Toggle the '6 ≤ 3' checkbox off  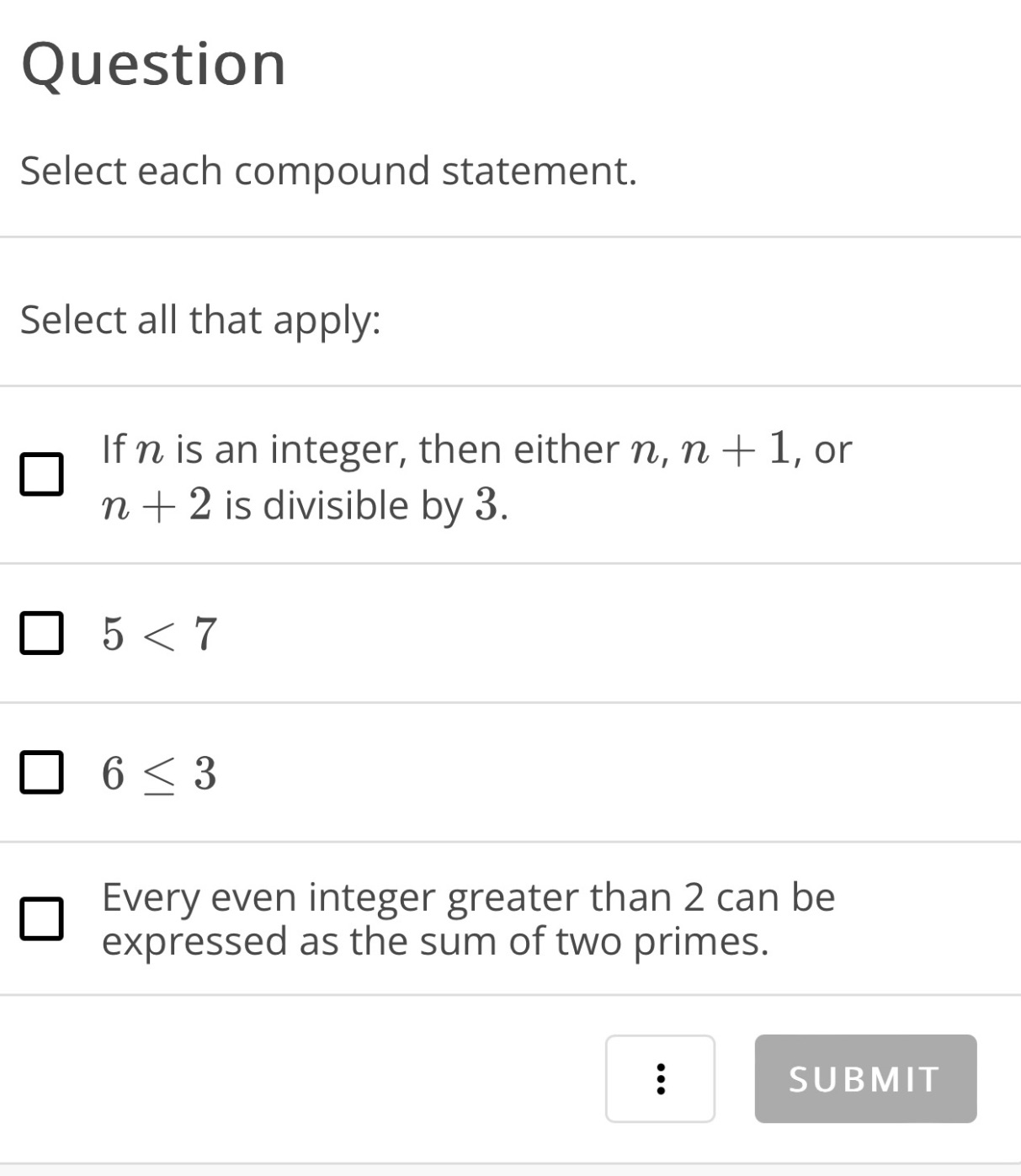(x=41, y=771)
